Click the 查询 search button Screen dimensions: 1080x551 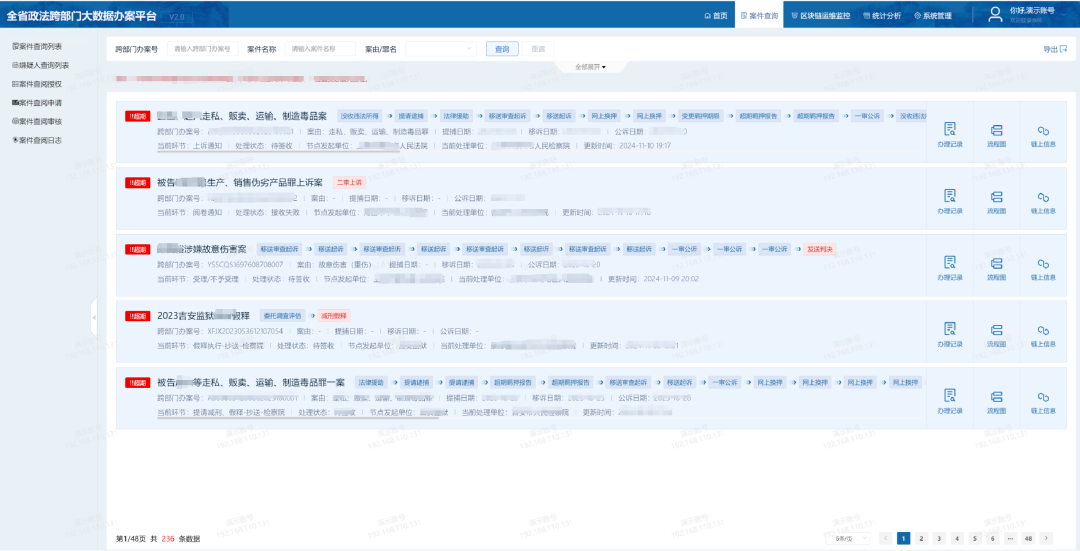[x=502, y=48]
